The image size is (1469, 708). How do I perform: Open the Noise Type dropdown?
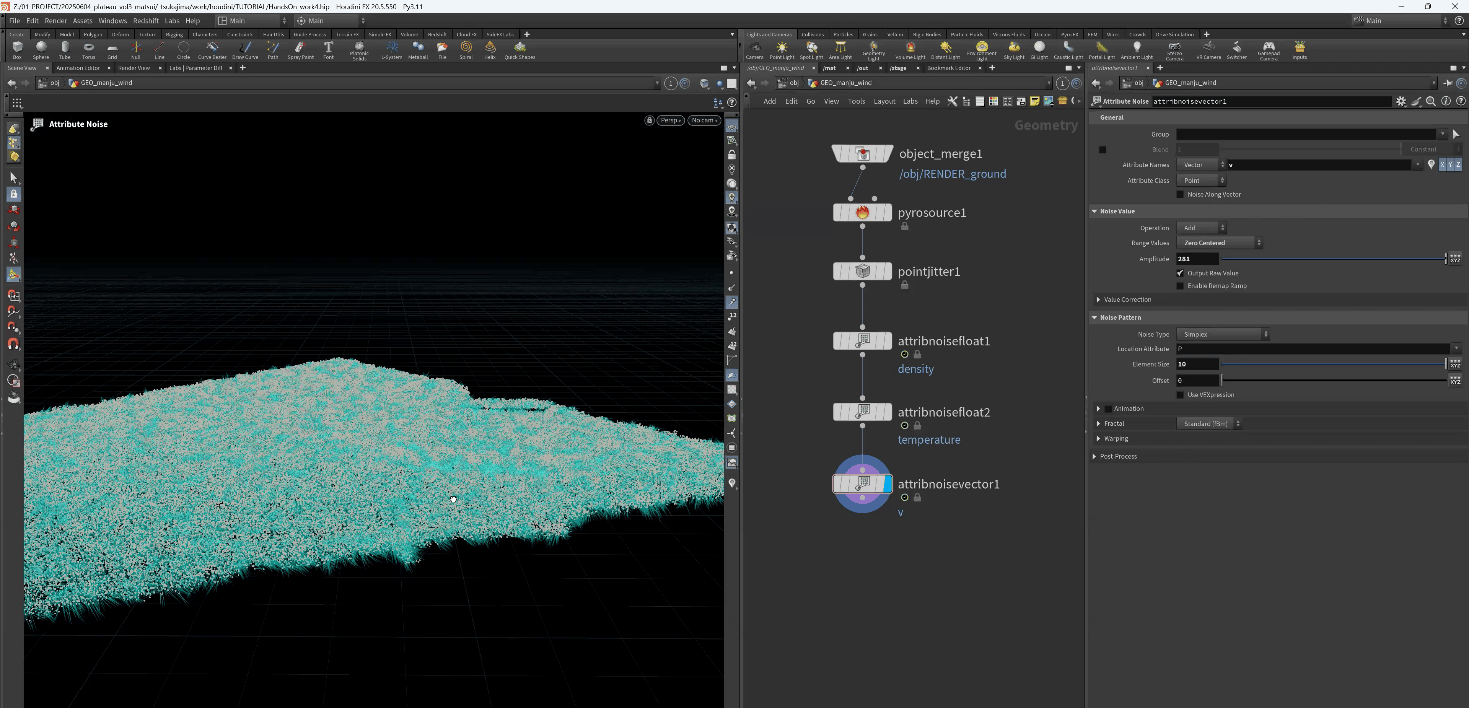[x=1223, y=334]
